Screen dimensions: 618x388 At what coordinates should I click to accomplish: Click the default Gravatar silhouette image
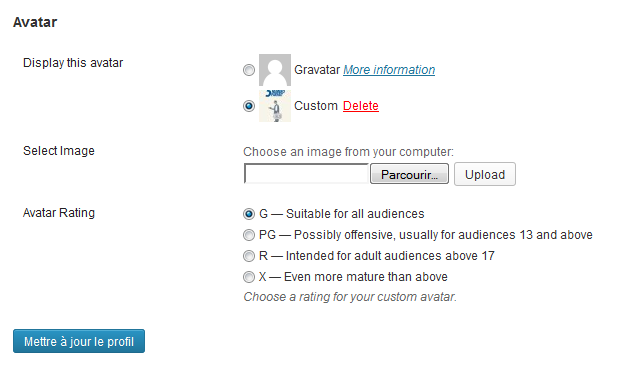(x=275, y=70)
